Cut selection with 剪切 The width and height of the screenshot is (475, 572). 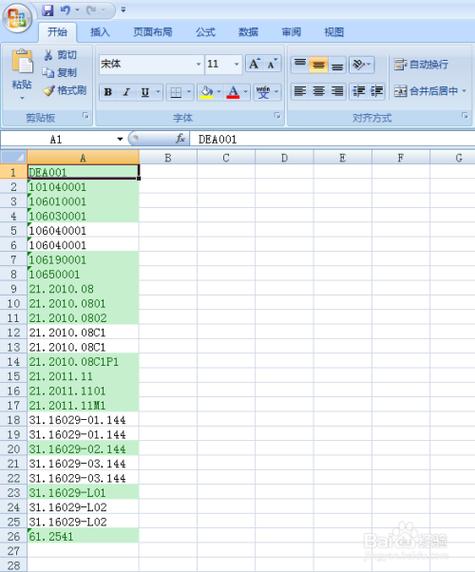pos(60,55)
